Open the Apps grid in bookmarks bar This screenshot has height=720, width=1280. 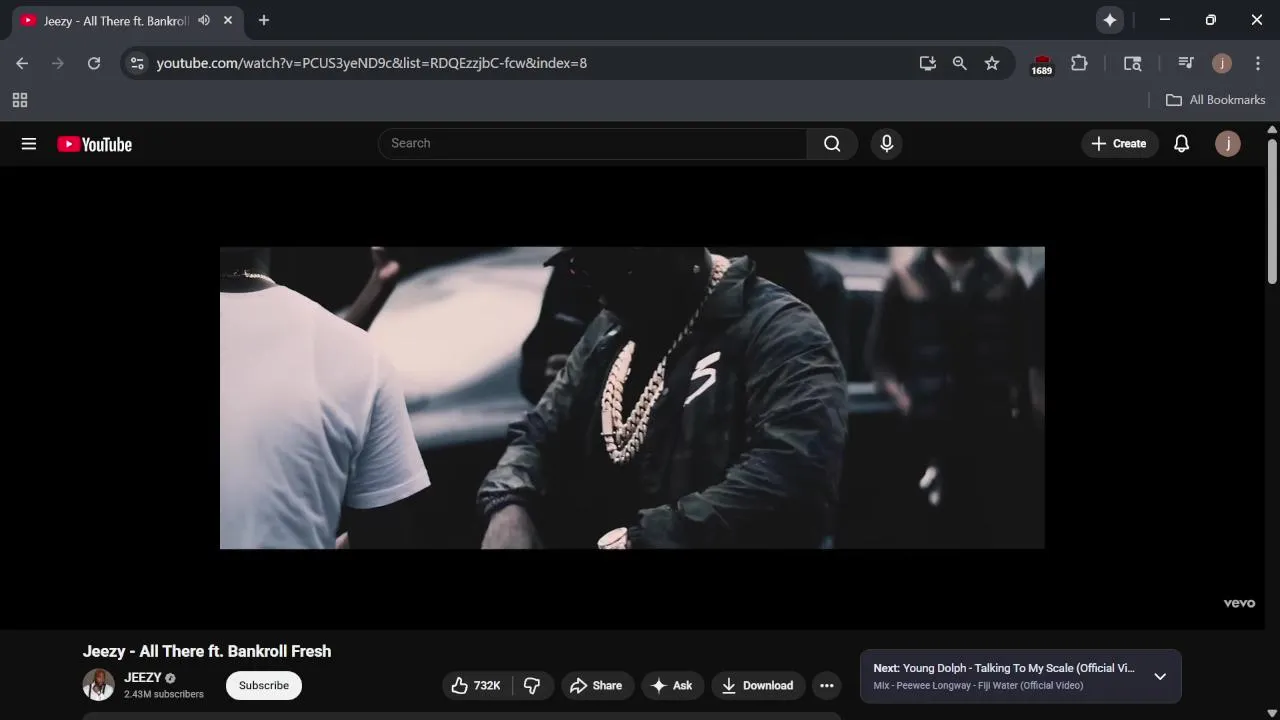point(20,100)
